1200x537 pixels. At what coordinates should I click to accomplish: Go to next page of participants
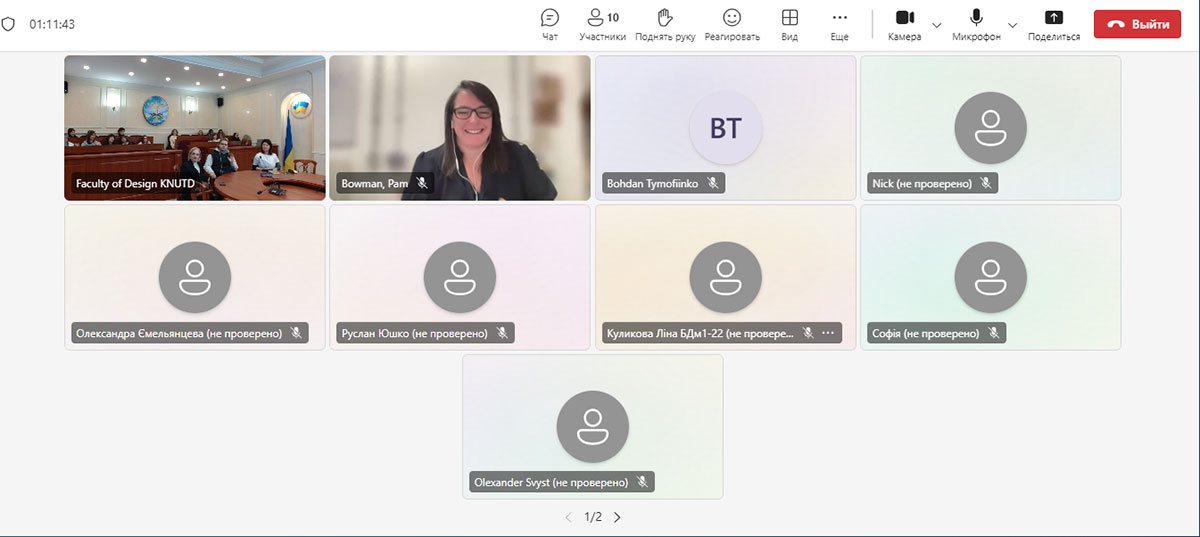617,517
